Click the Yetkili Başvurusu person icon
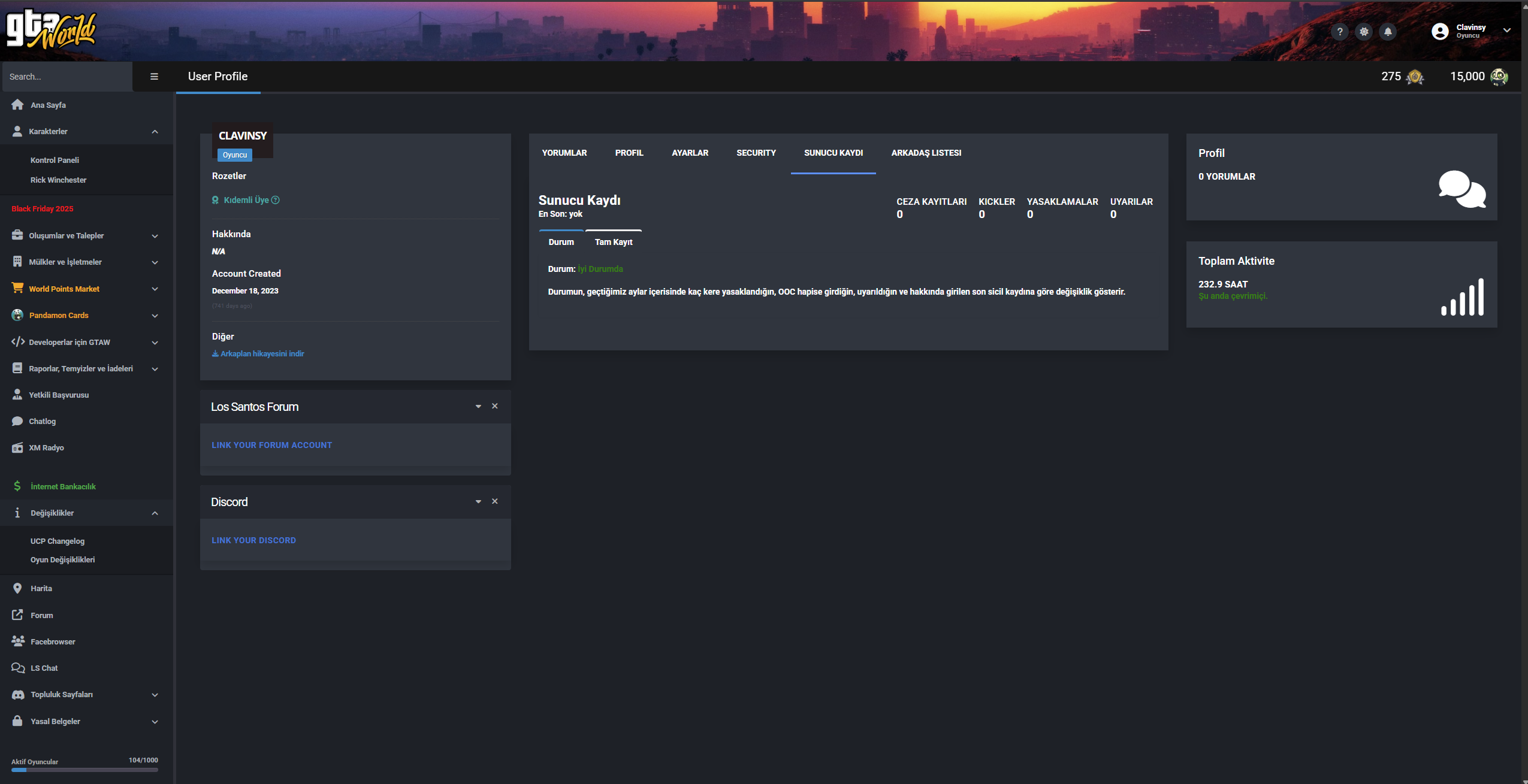 [x=17, y=395]
